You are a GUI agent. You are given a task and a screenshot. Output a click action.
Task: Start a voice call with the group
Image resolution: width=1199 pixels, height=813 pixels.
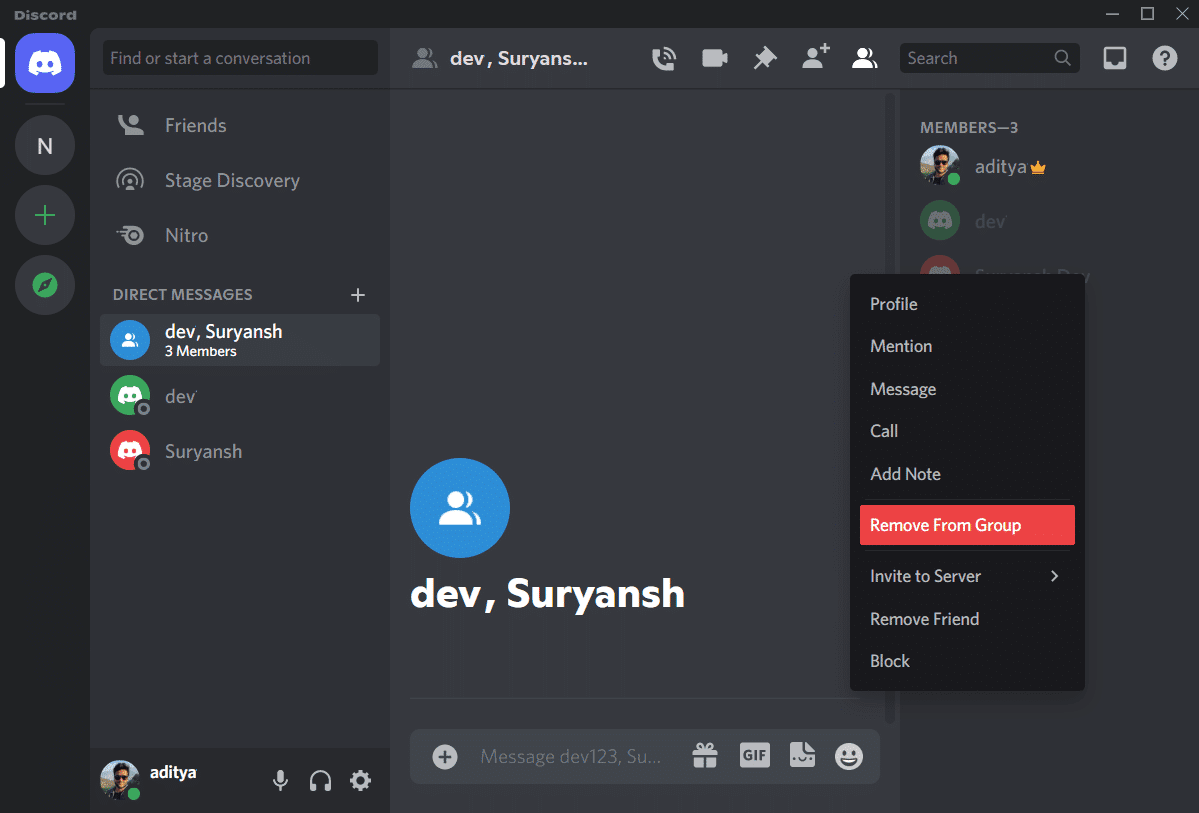663,57
